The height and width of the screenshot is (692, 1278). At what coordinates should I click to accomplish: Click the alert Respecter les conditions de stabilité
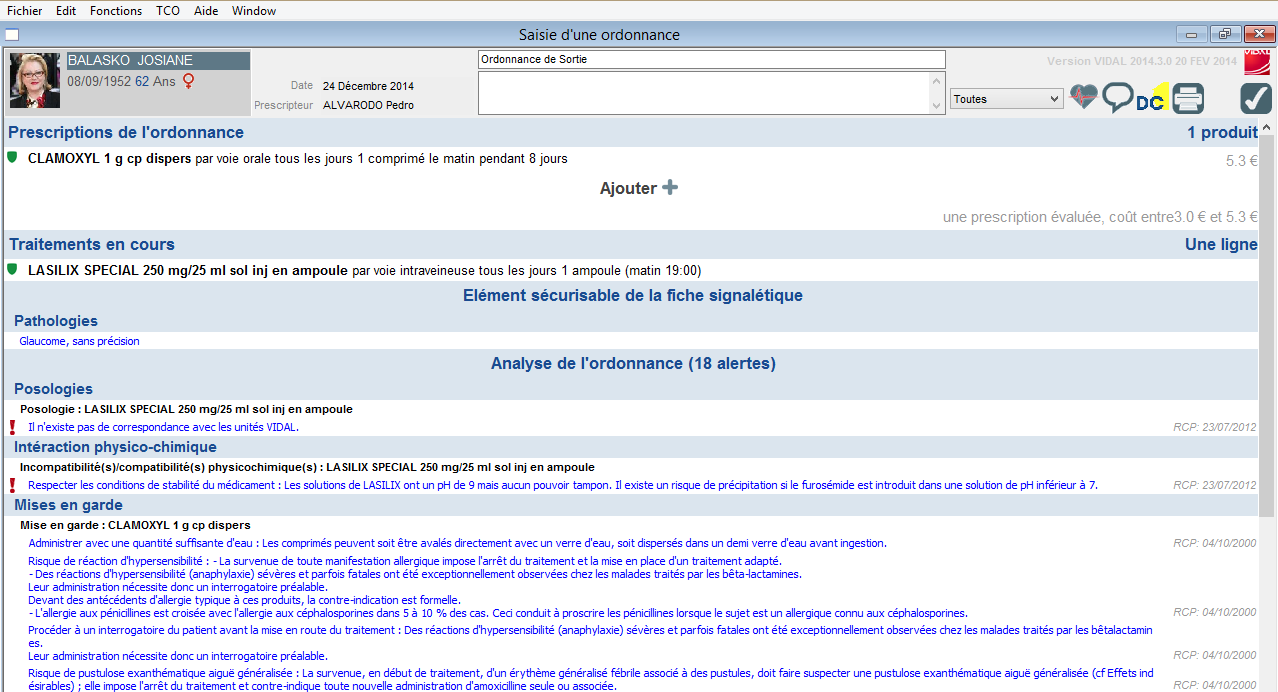562,485
